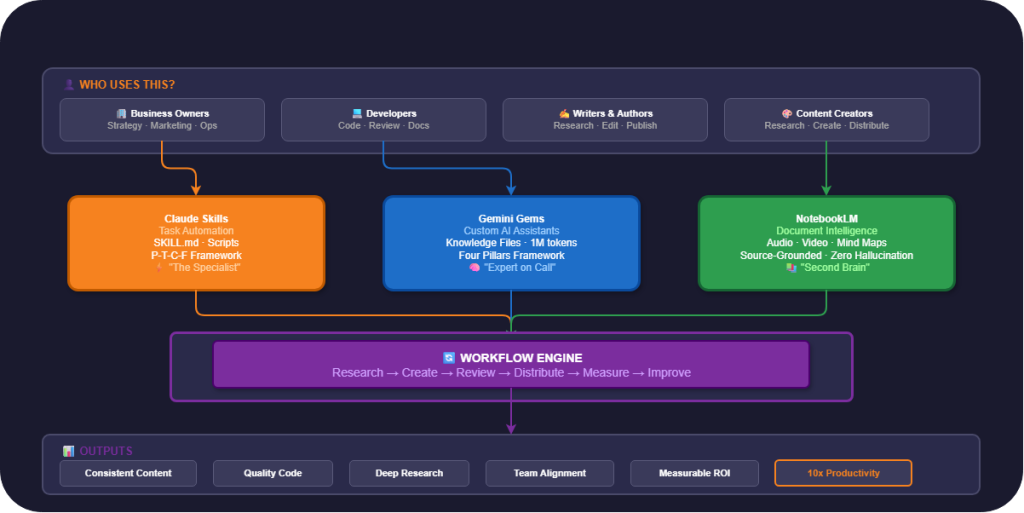The height and width of the screenshot is (513, 1024).
Task: Click the purple Workflow Engine block
Action: (511, 365)
